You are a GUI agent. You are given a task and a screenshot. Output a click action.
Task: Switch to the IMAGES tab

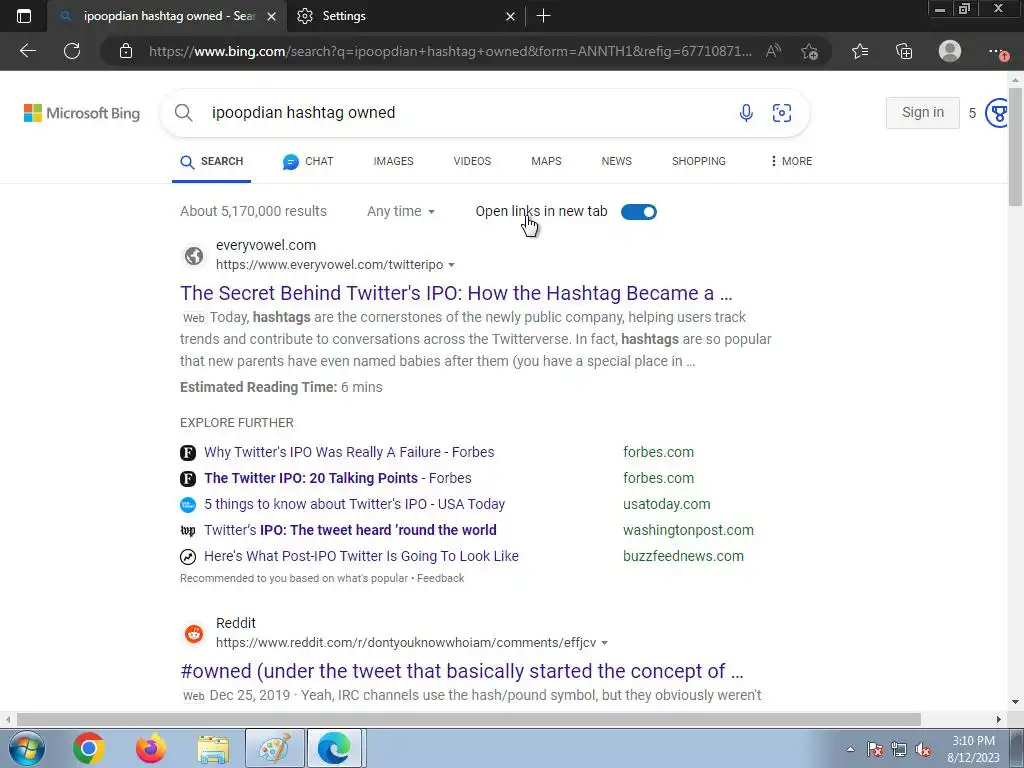point(393,161)
